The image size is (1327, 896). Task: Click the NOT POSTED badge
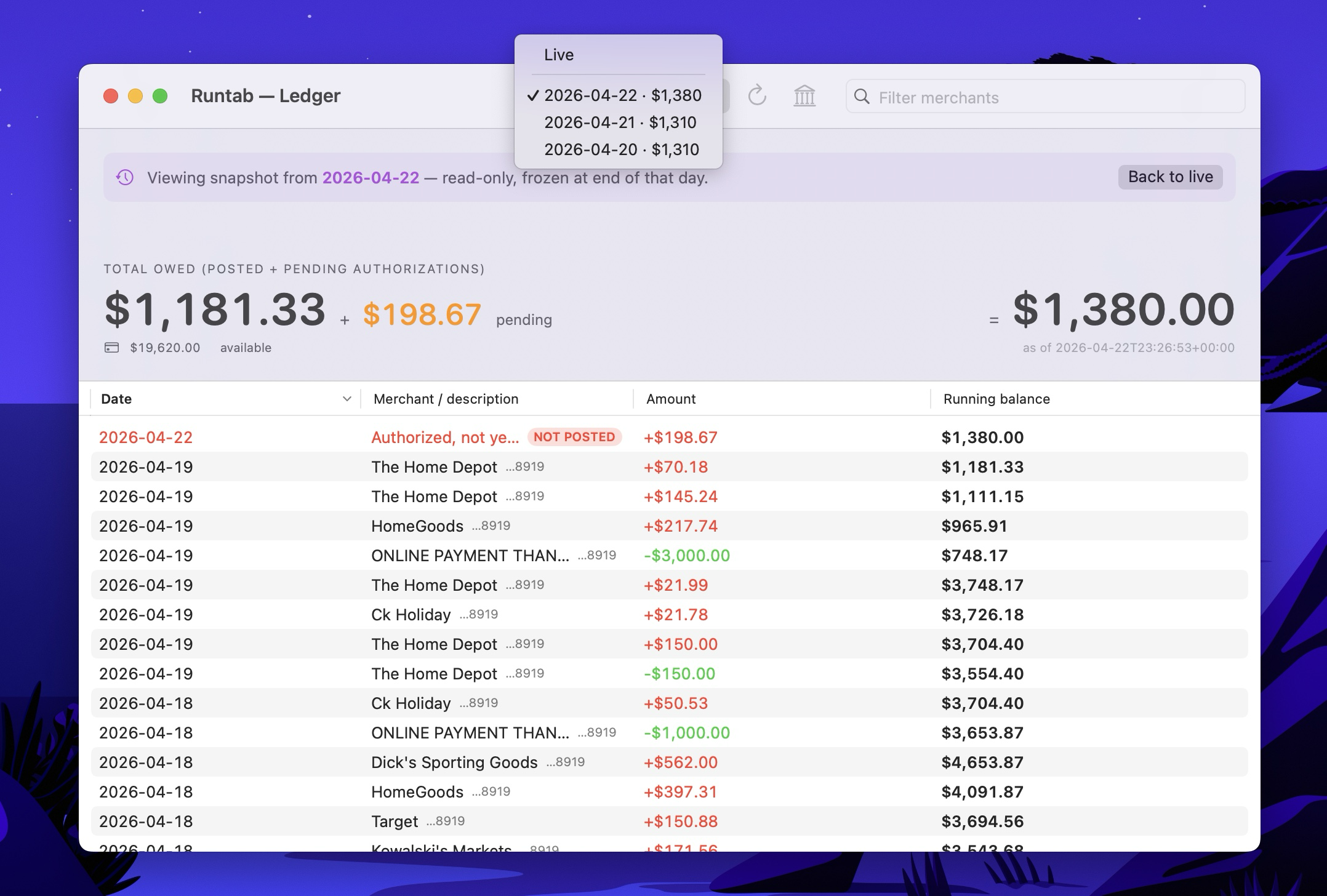pos(574,437)
